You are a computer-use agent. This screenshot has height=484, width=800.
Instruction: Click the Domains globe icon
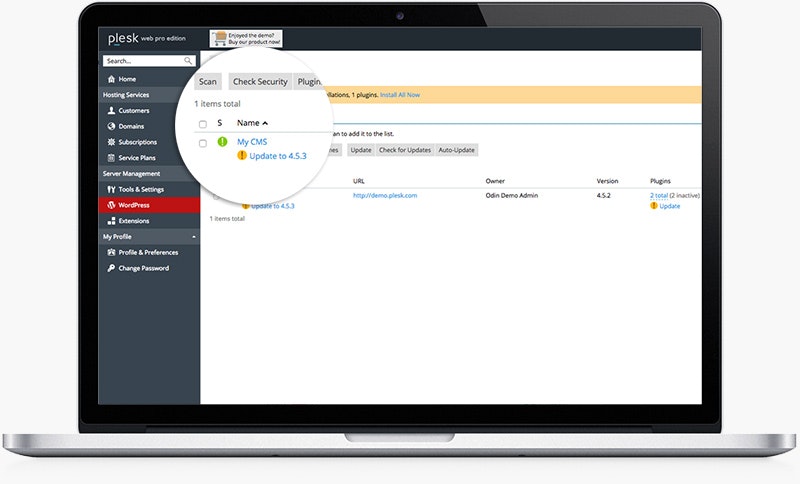point(111,126)
